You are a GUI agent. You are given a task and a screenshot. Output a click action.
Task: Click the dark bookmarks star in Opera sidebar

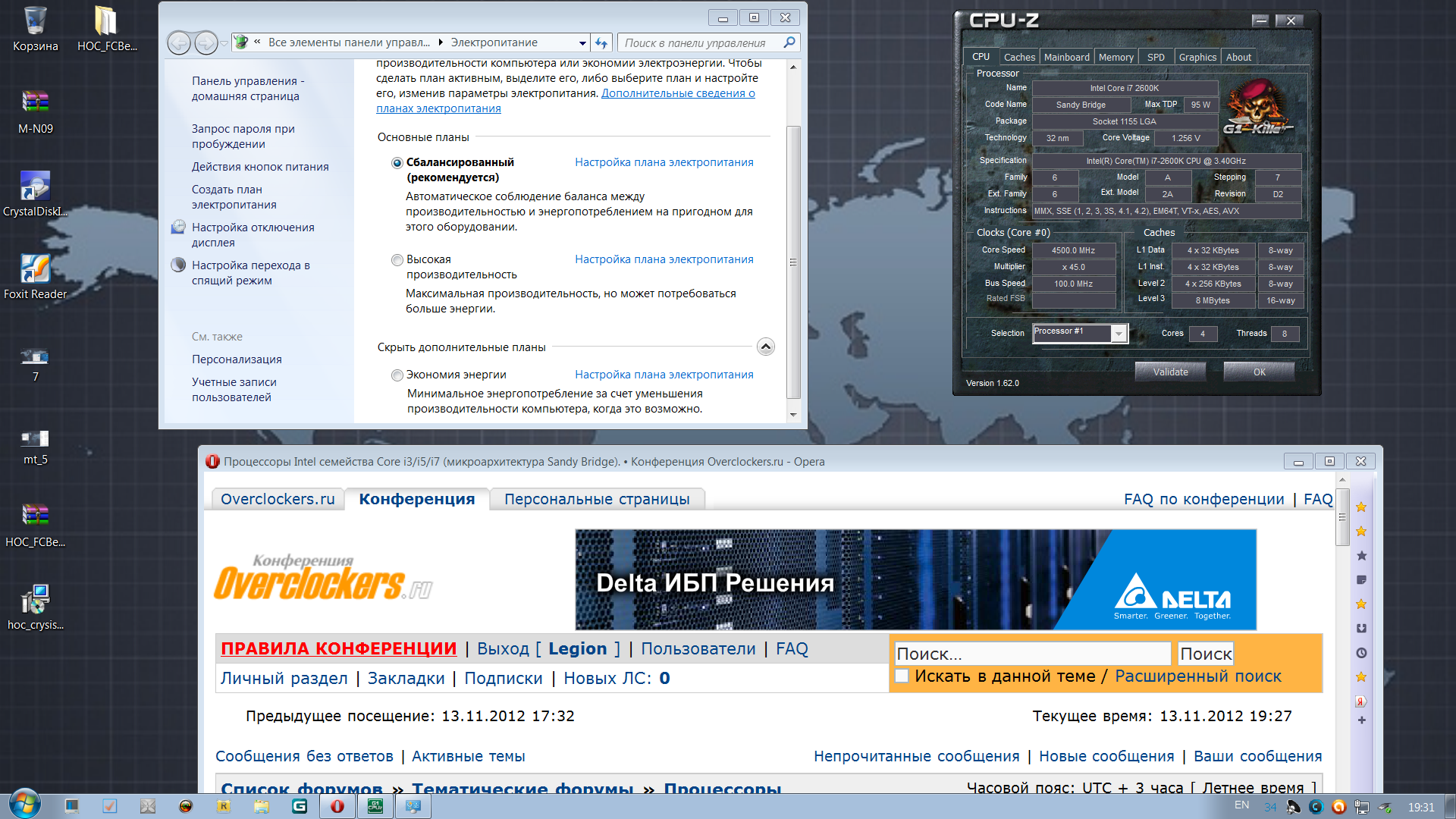1361,556
